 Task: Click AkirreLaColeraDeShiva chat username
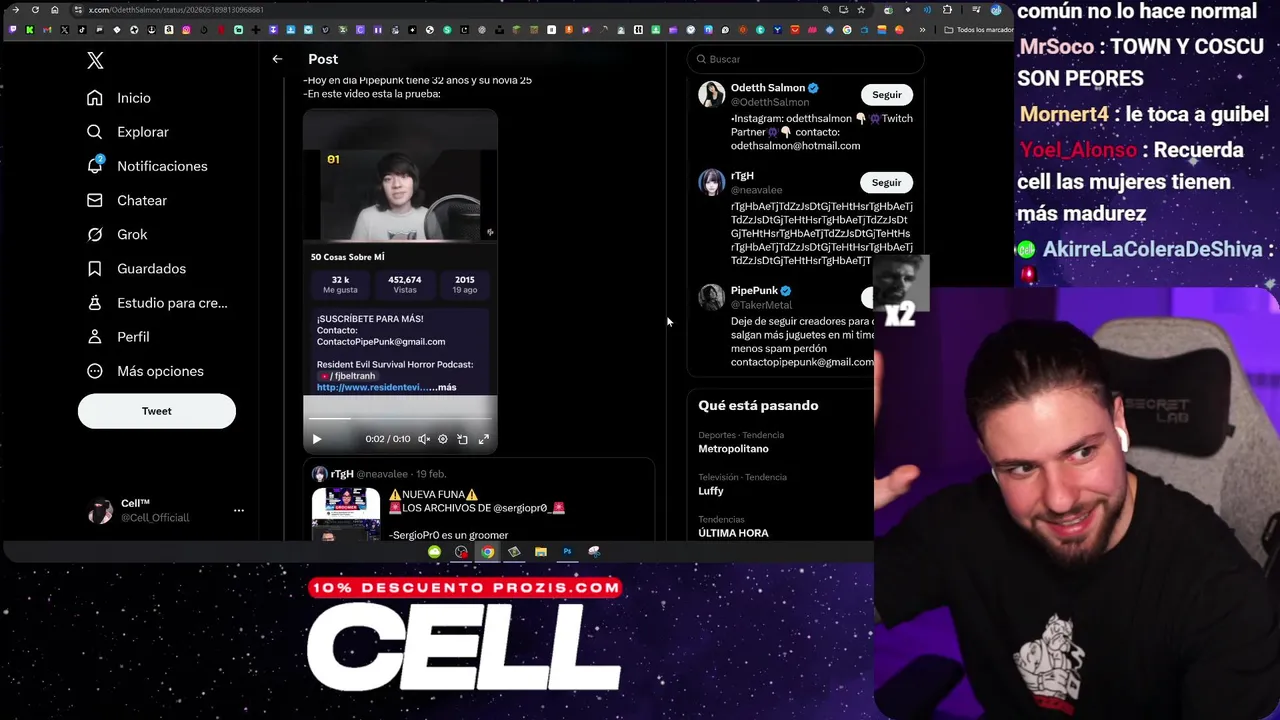1153,249
